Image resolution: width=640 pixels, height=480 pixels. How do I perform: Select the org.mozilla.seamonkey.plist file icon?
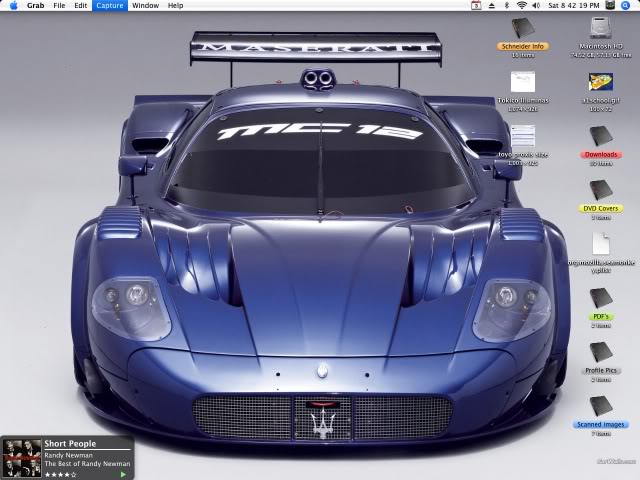tap(601, 244)
